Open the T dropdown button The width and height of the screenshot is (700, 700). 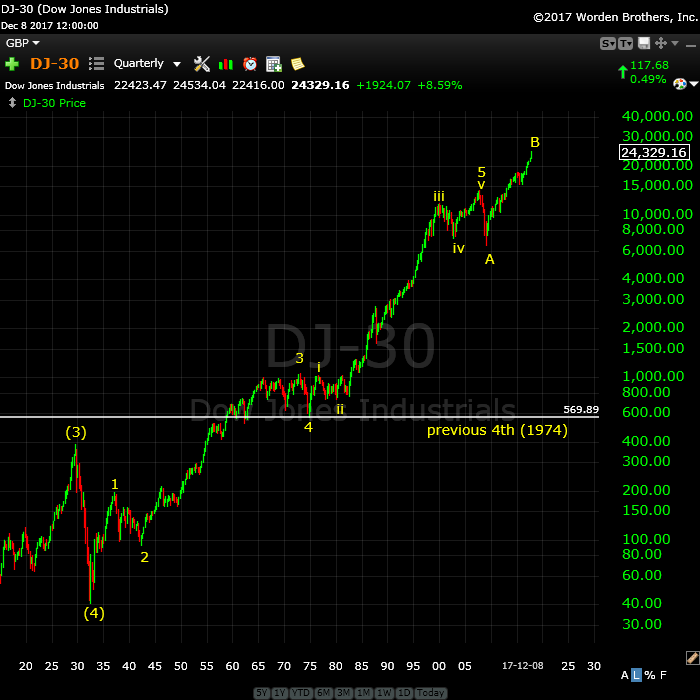click(625, 43)
